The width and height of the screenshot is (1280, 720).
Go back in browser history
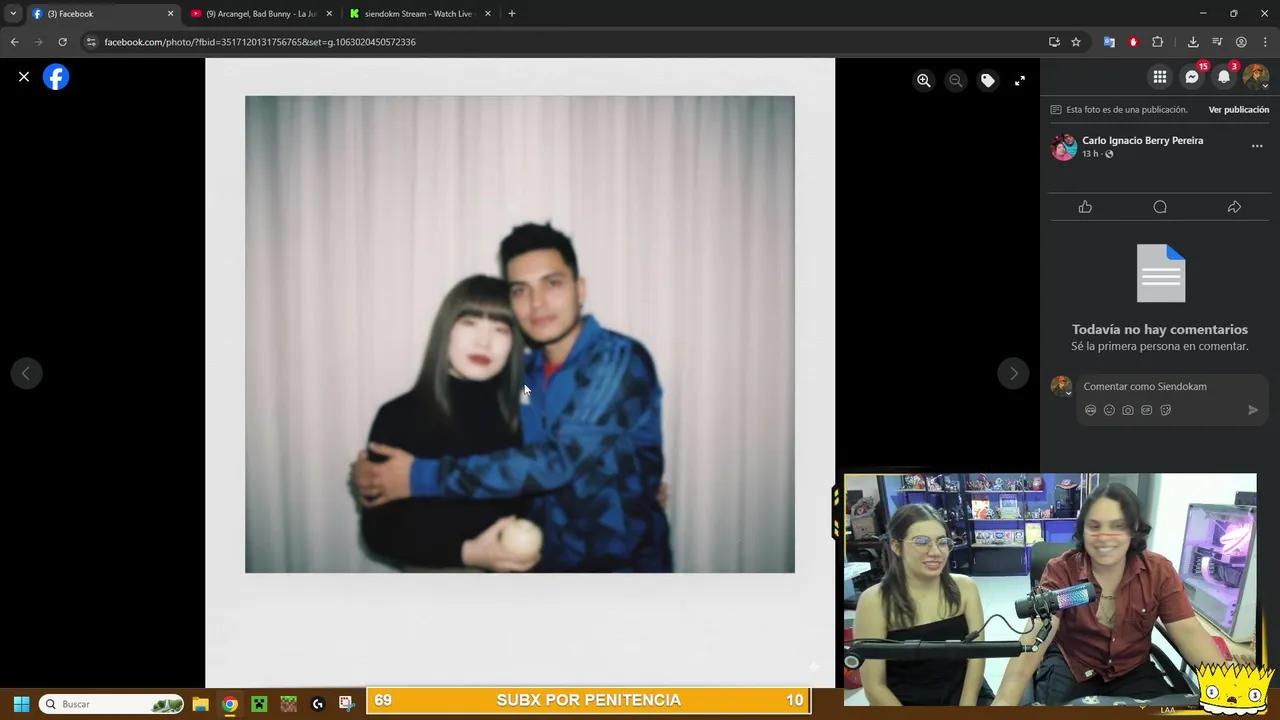(14, 42)
